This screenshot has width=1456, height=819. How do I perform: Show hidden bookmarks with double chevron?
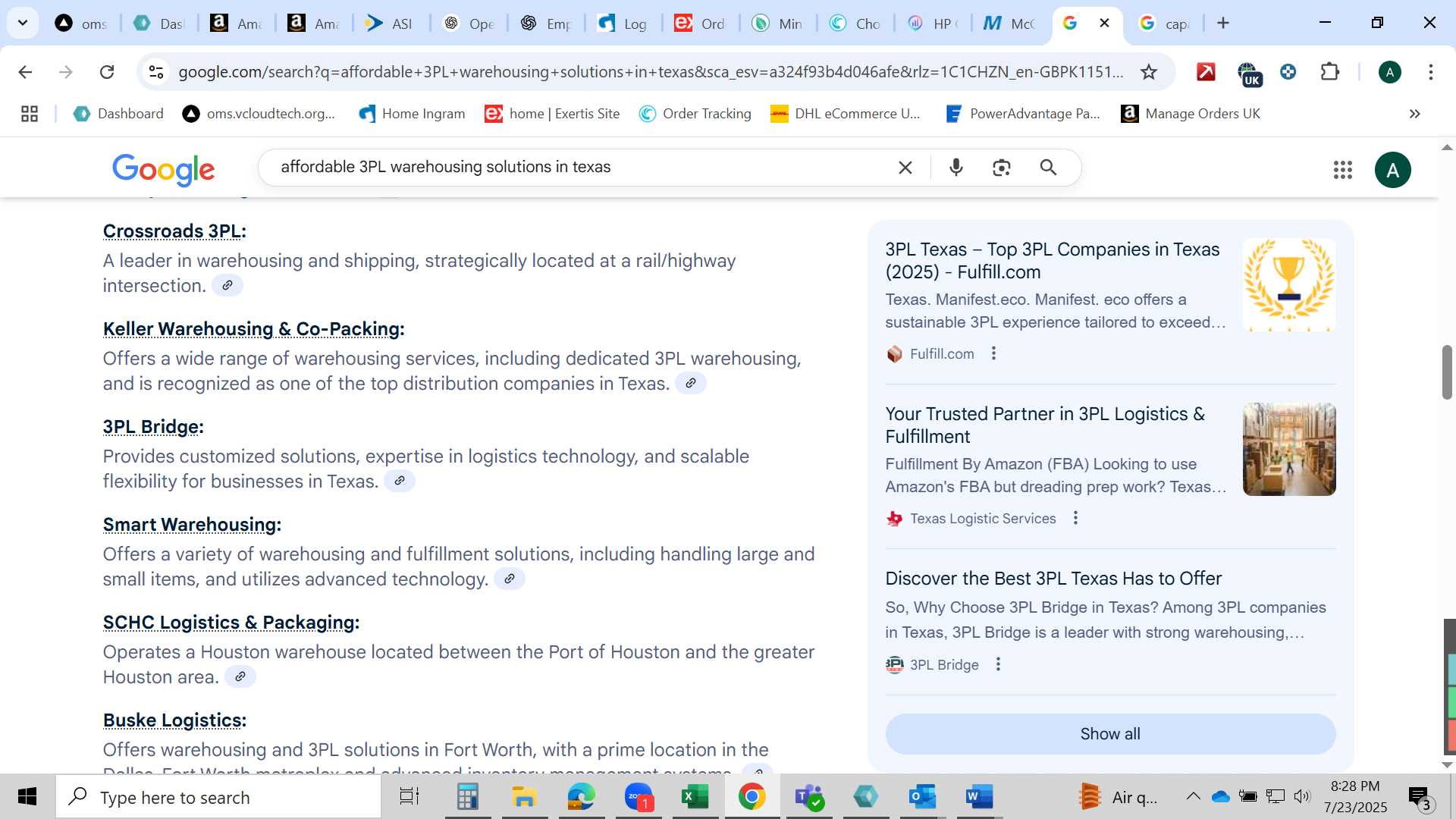[1414, 114]
